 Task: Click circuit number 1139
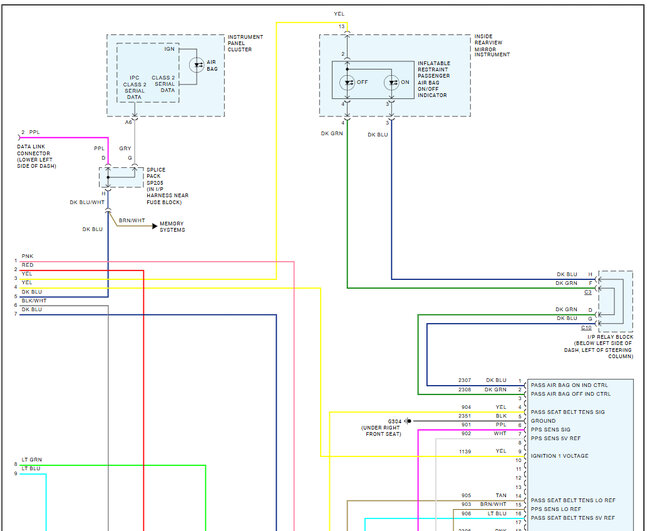coord(465,451)
